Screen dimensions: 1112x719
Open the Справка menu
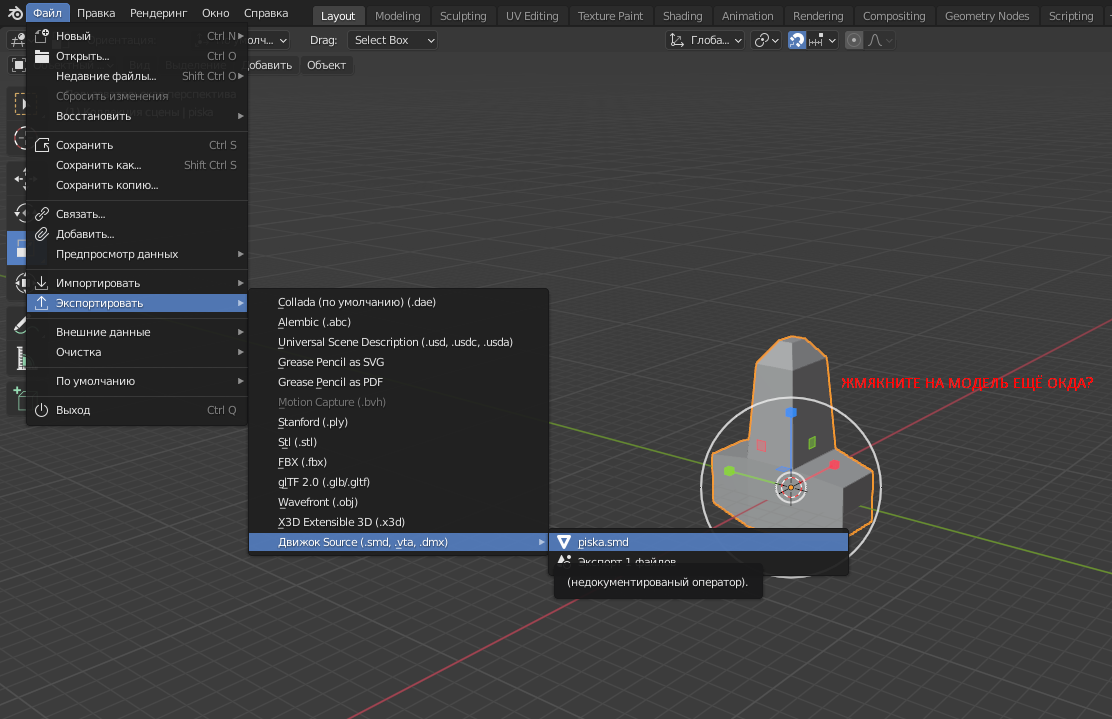pyautogui.click(x=266, y=13)
